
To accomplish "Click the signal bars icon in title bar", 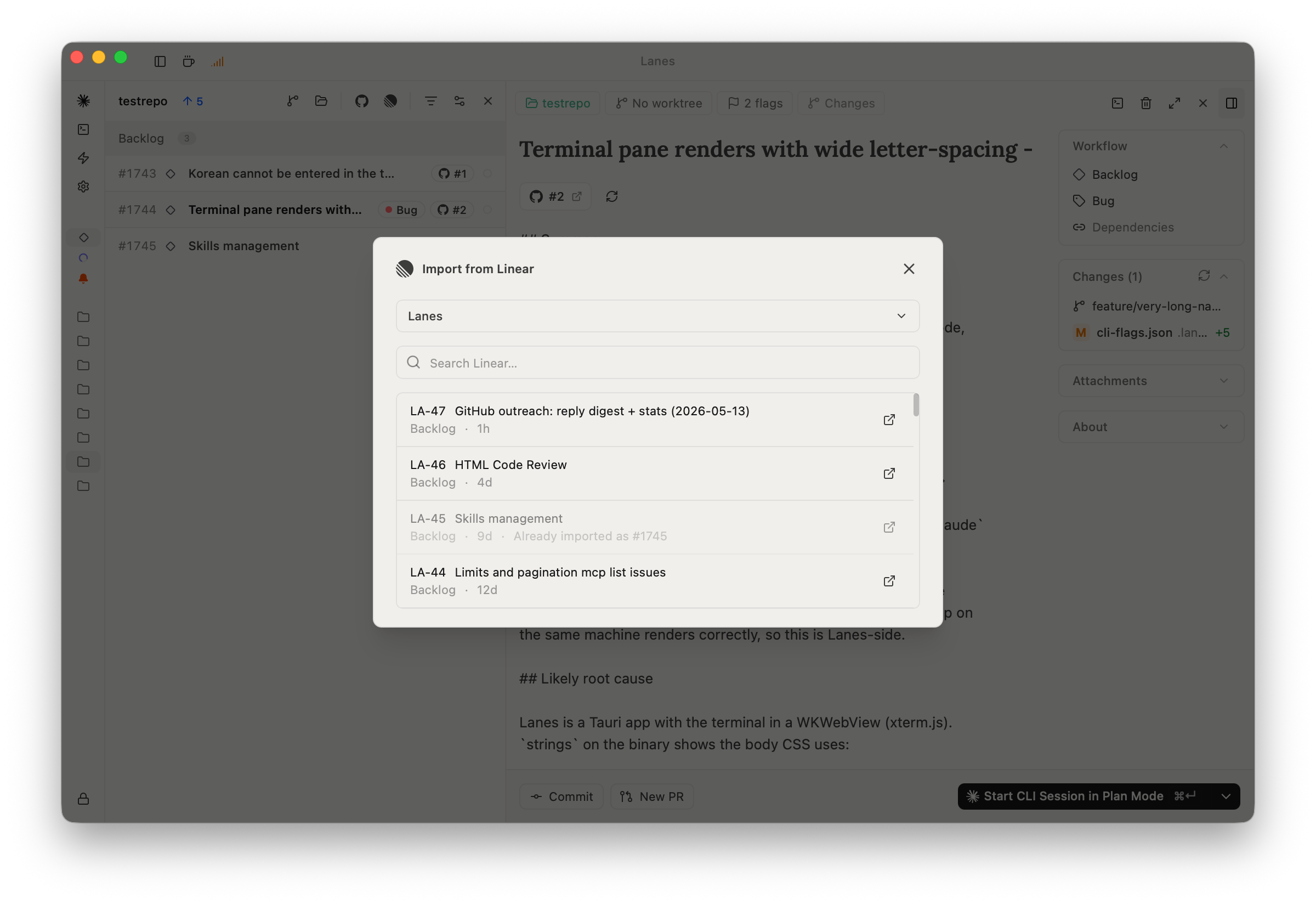I will pos(218,61).
